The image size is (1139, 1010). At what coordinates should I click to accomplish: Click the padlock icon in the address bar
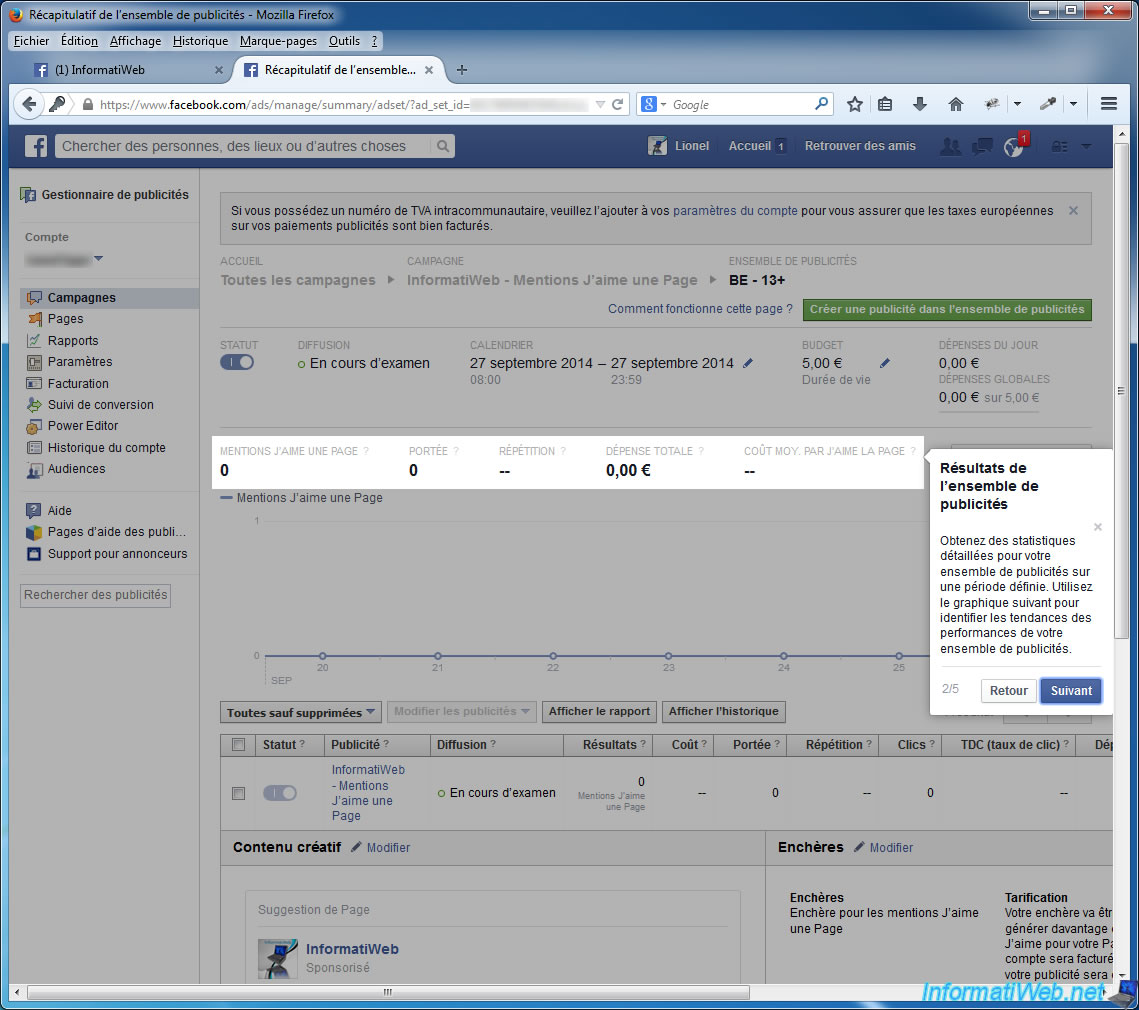[88, 105]
